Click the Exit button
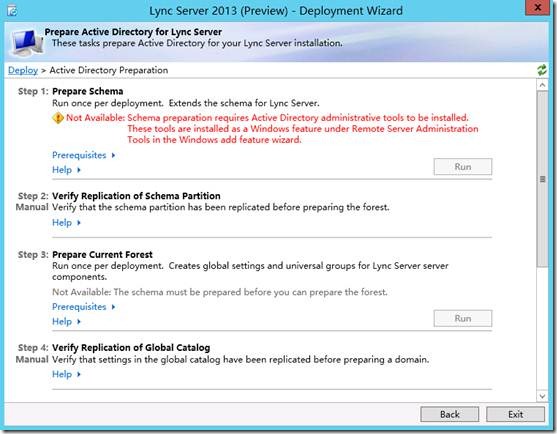The image size is (557, 434). (x=515, y=414)
